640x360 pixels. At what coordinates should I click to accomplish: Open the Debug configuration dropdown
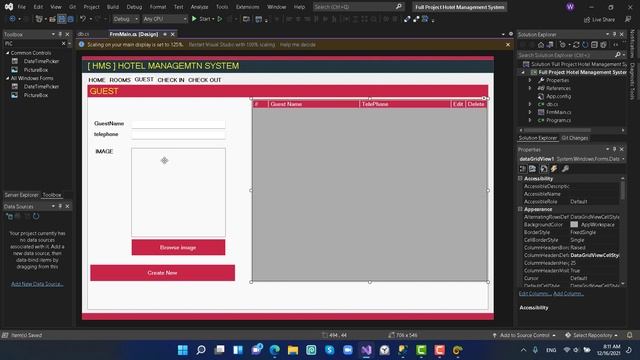pyautogui.click(x=126, y=19)
